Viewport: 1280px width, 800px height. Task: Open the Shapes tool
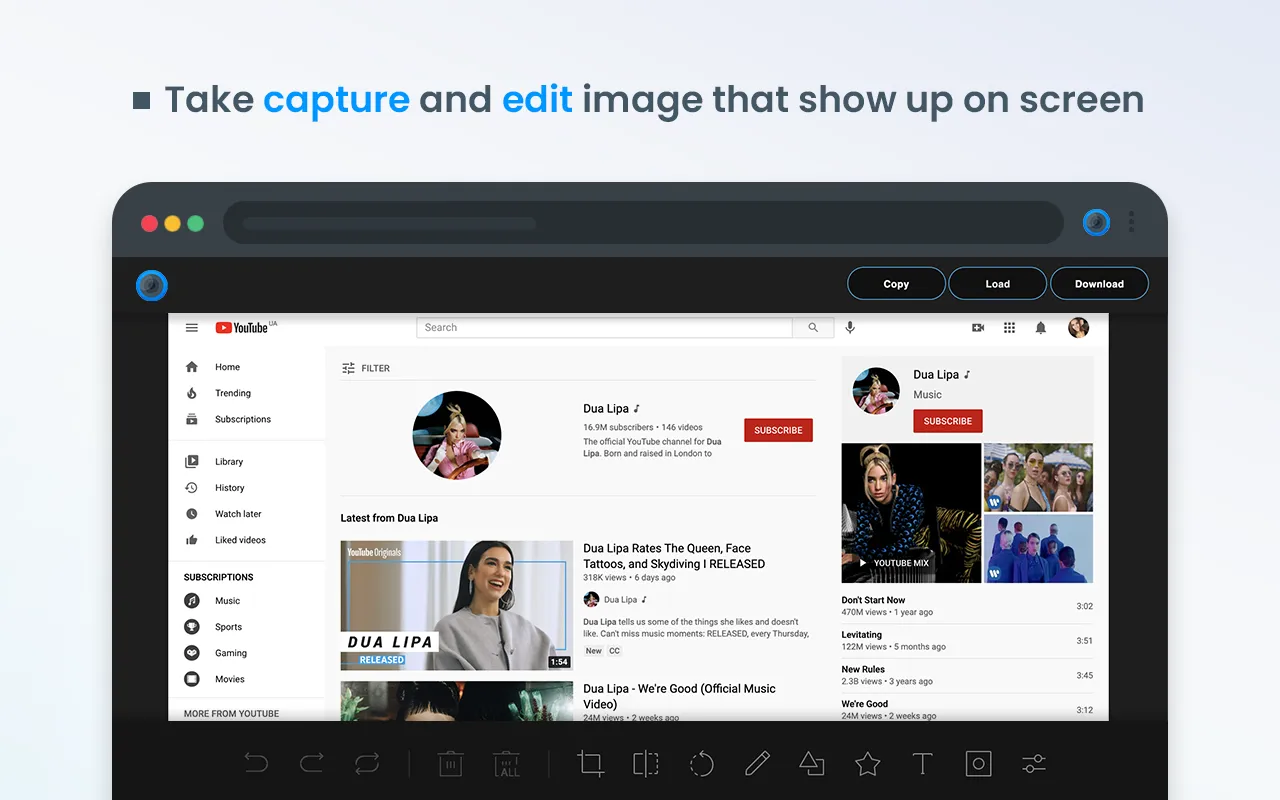point(812,765)
